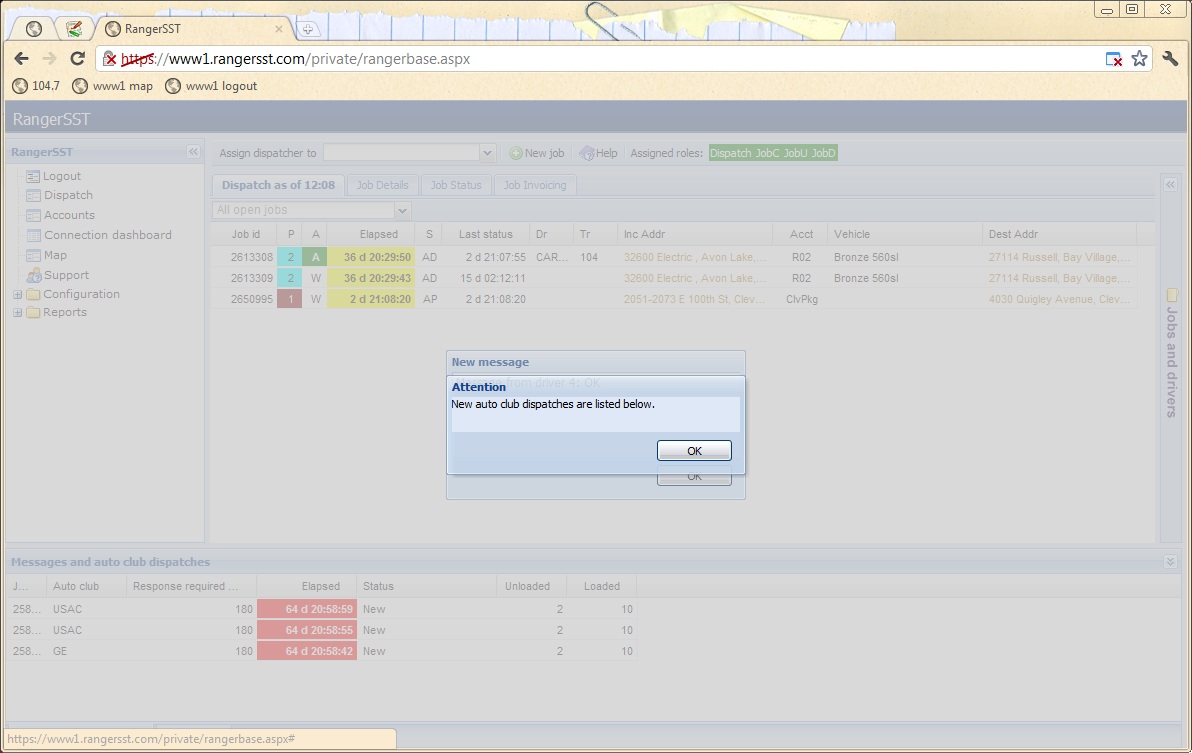Viewport: 1192px width, 753px height.
Task: Reload the page with the refresh icon
Action: pos(77,59)
